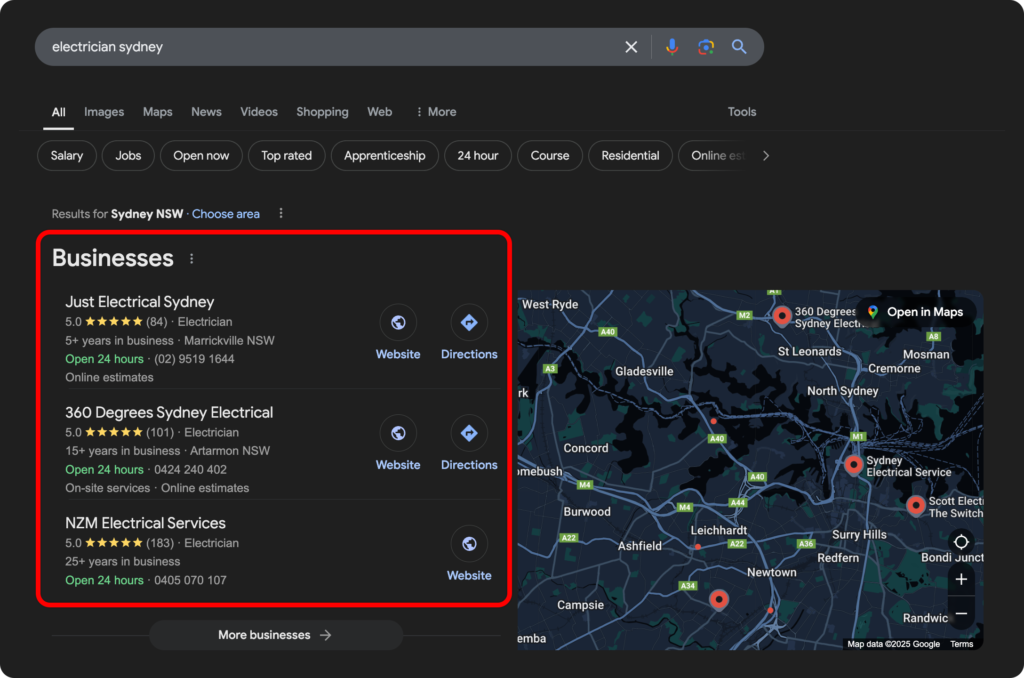
Task: Click the More businesses button
Action: (276, 635)
